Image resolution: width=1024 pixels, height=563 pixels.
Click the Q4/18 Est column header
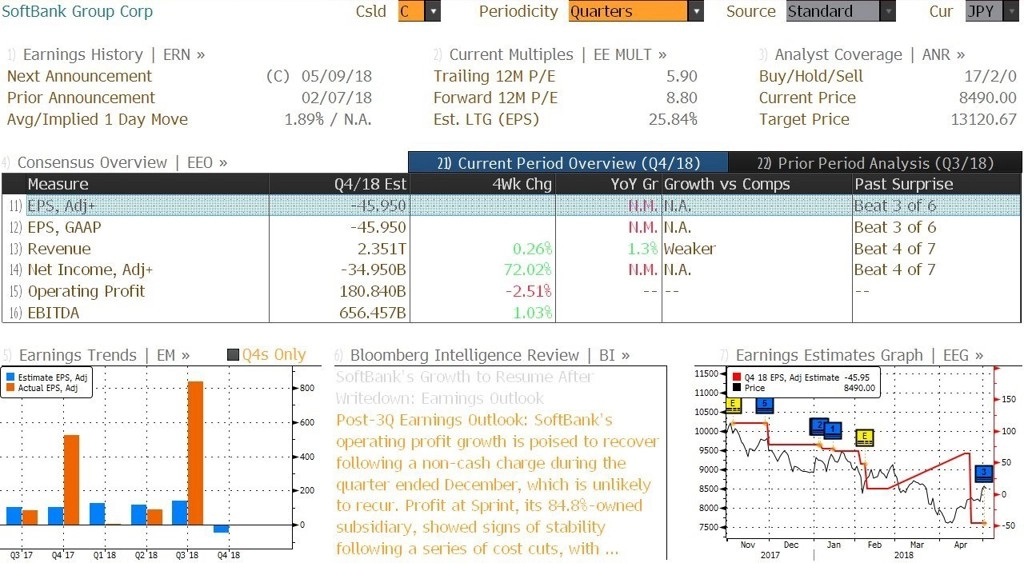[x=340, y=184]
